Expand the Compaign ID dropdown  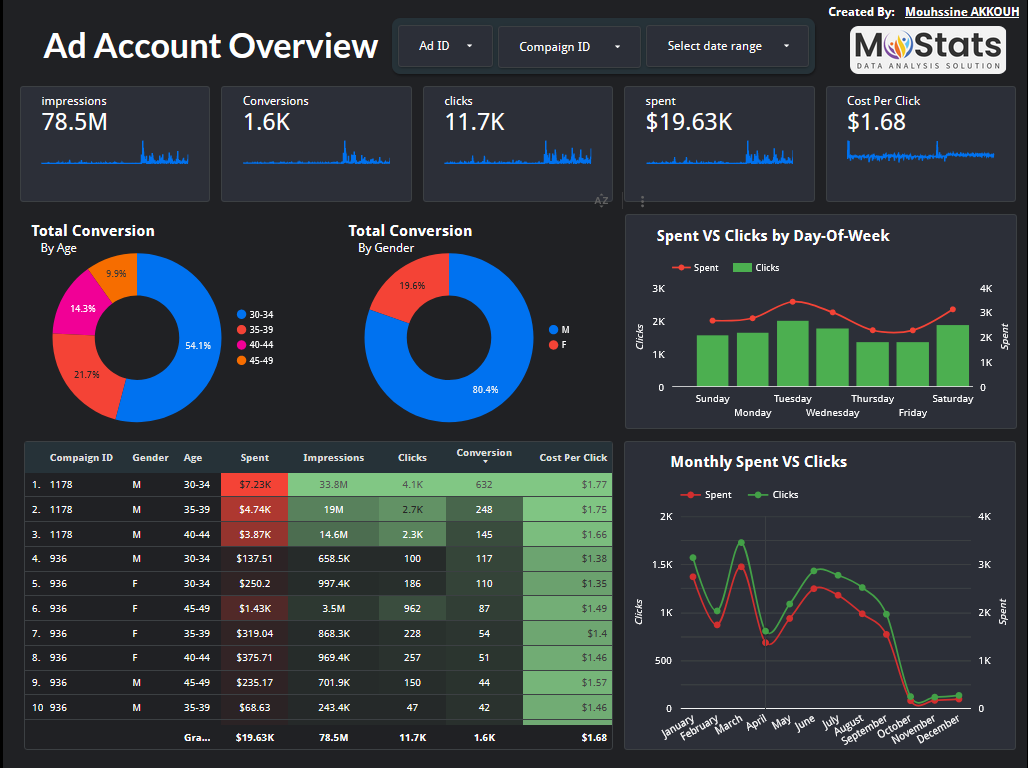coord(570,47)
